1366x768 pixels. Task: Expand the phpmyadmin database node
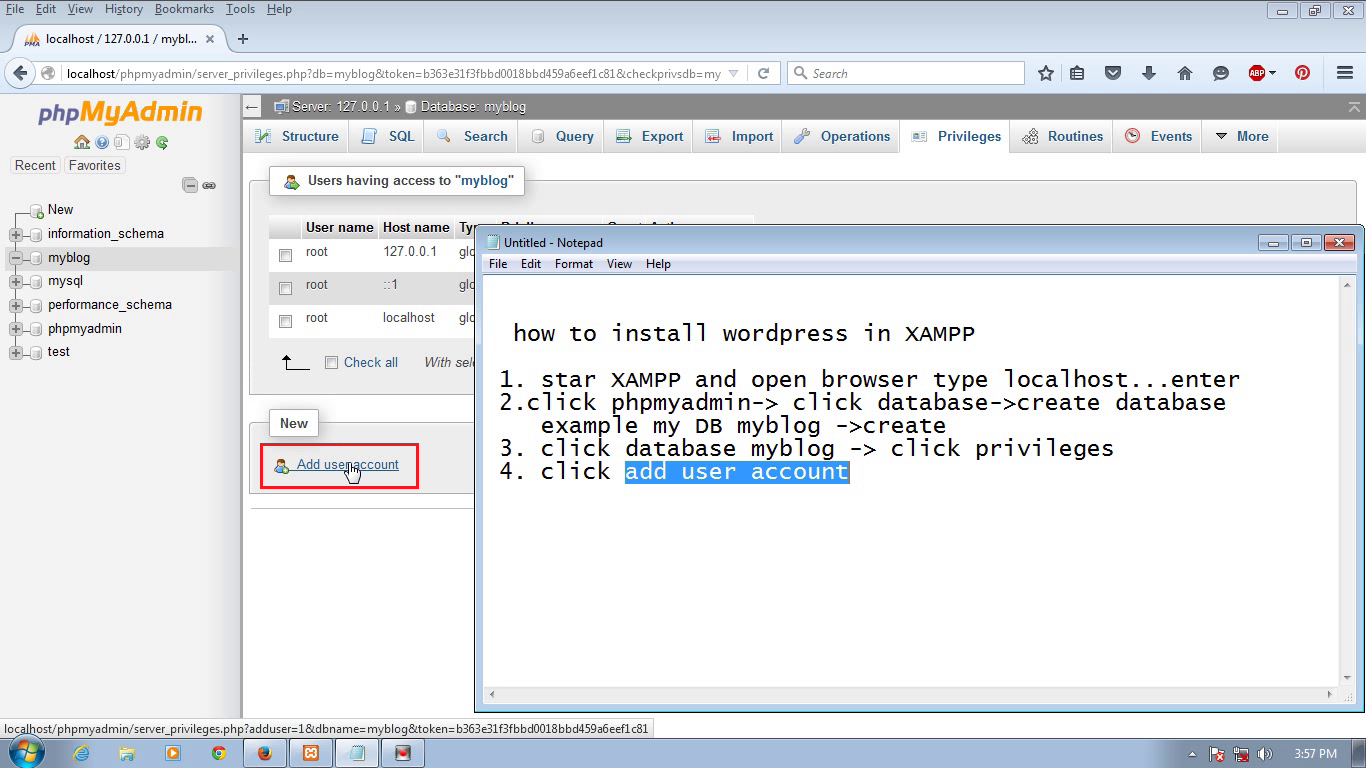[15, 329]
